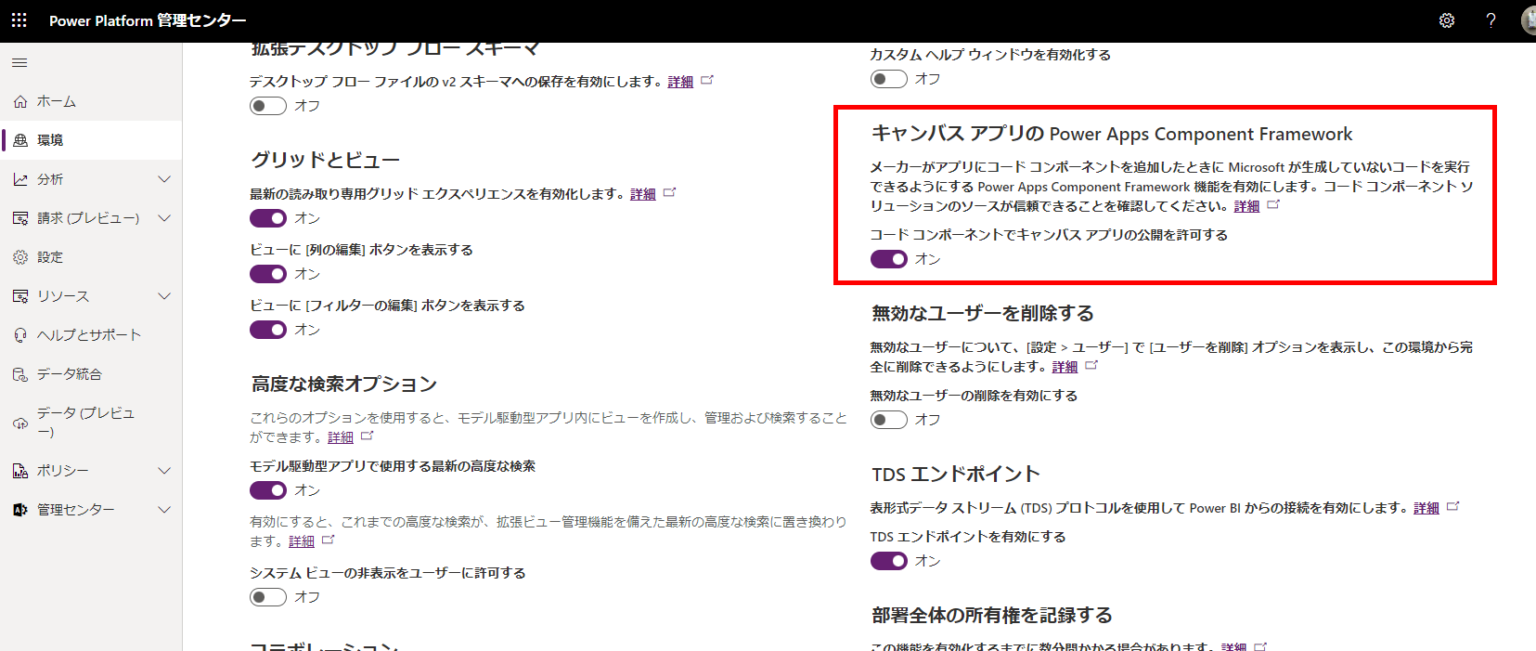
Task: Toggle TDS エンドポイントを有効にする switch
Action: click(889, 561)
